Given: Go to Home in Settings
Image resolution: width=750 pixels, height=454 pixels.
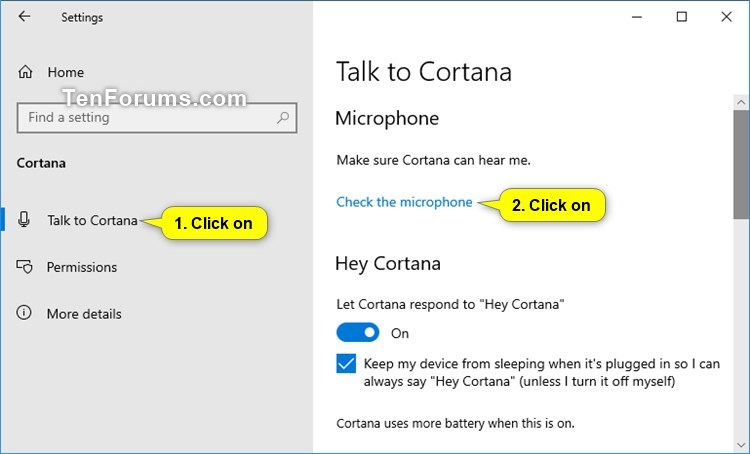Looking at the screenshot, I should 66,72.
